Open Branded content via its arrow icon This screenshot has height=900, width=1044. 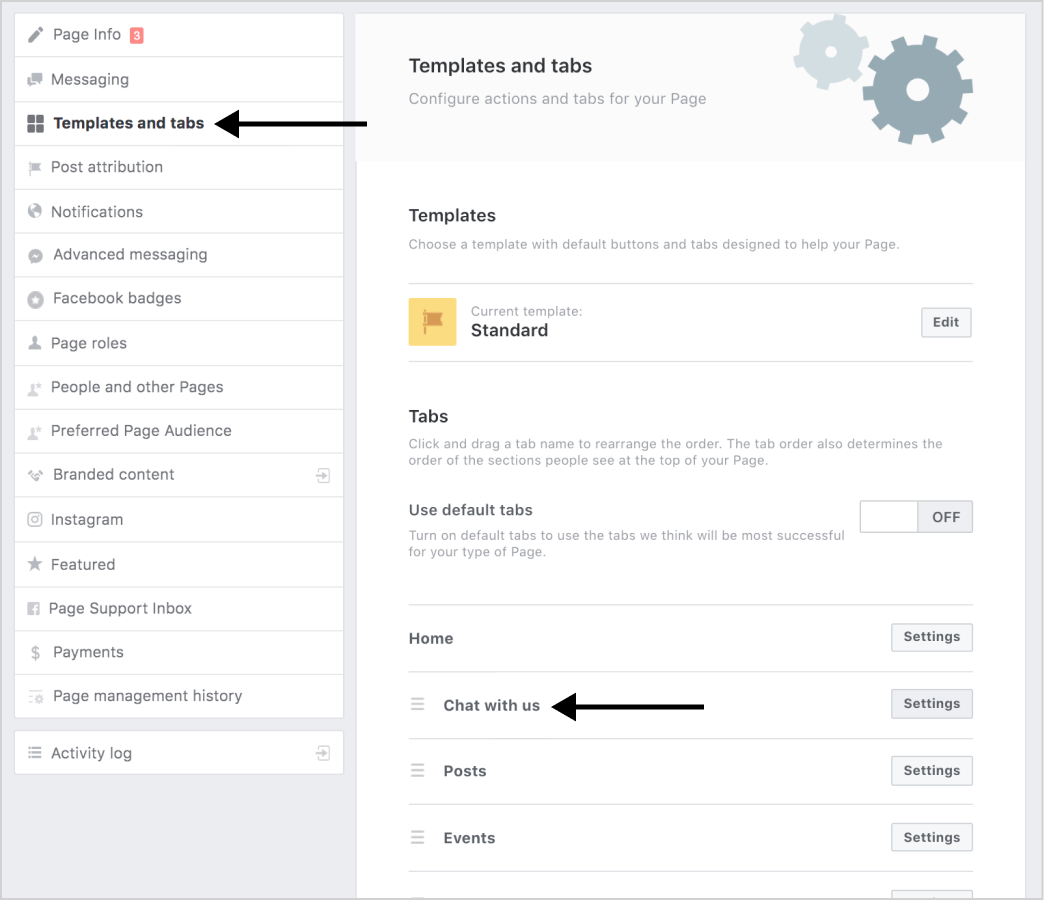point(323,476)
